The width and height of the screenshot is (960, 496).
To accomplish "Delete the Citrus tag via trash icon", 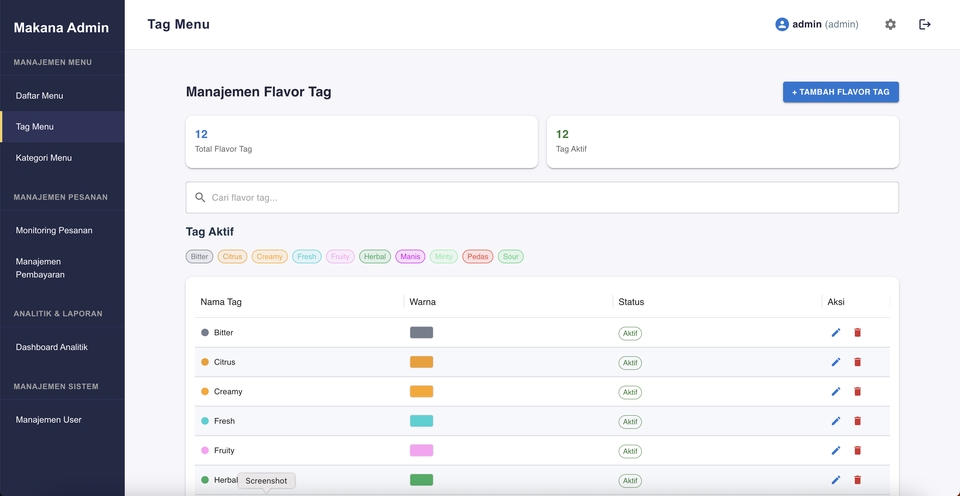I will pos(857,362).
